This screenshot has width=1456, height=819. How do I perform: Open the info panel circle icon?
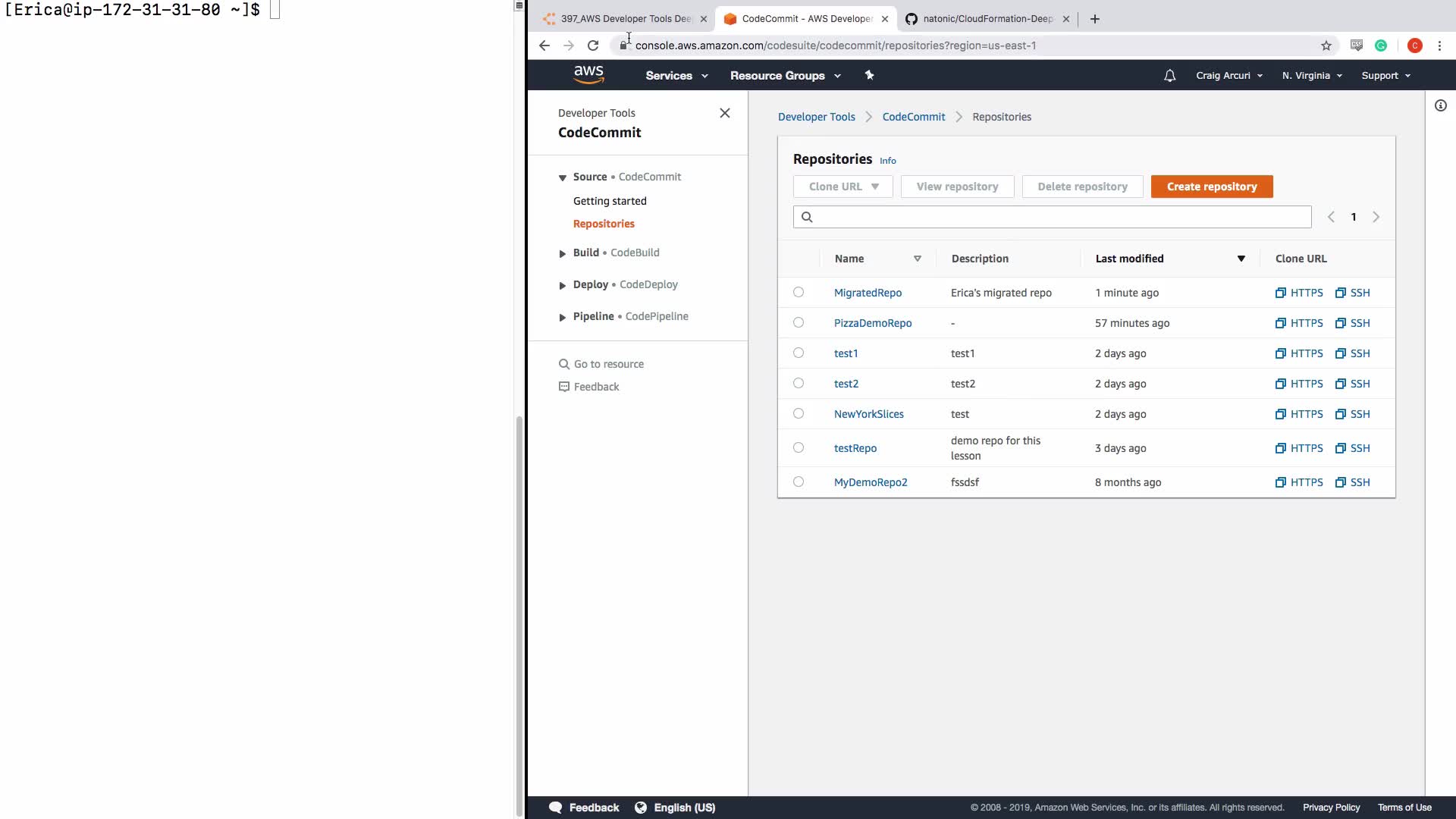(1440, 105)
